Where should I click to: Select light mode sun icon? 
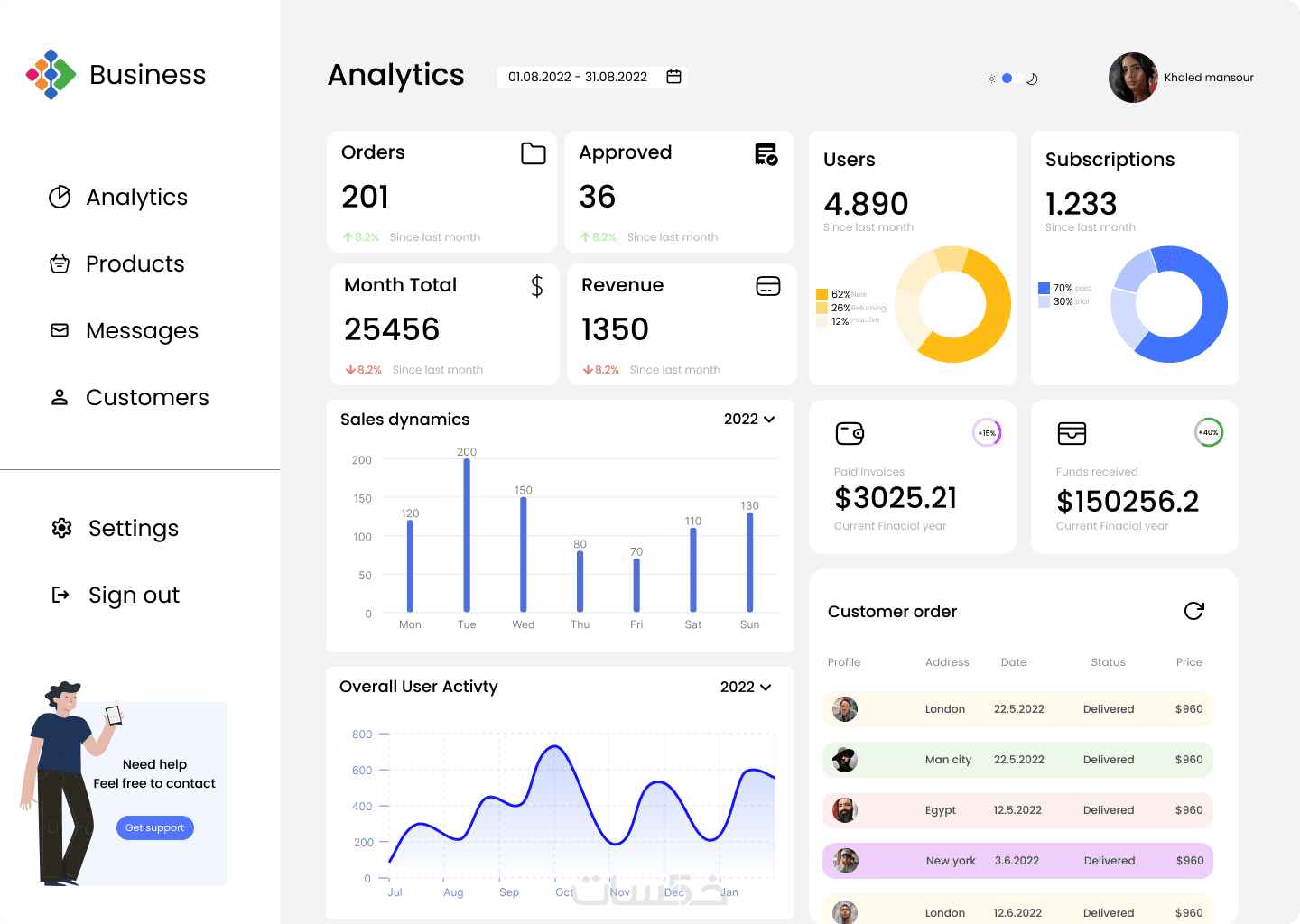pyautogui.click(x=991, y=79)
